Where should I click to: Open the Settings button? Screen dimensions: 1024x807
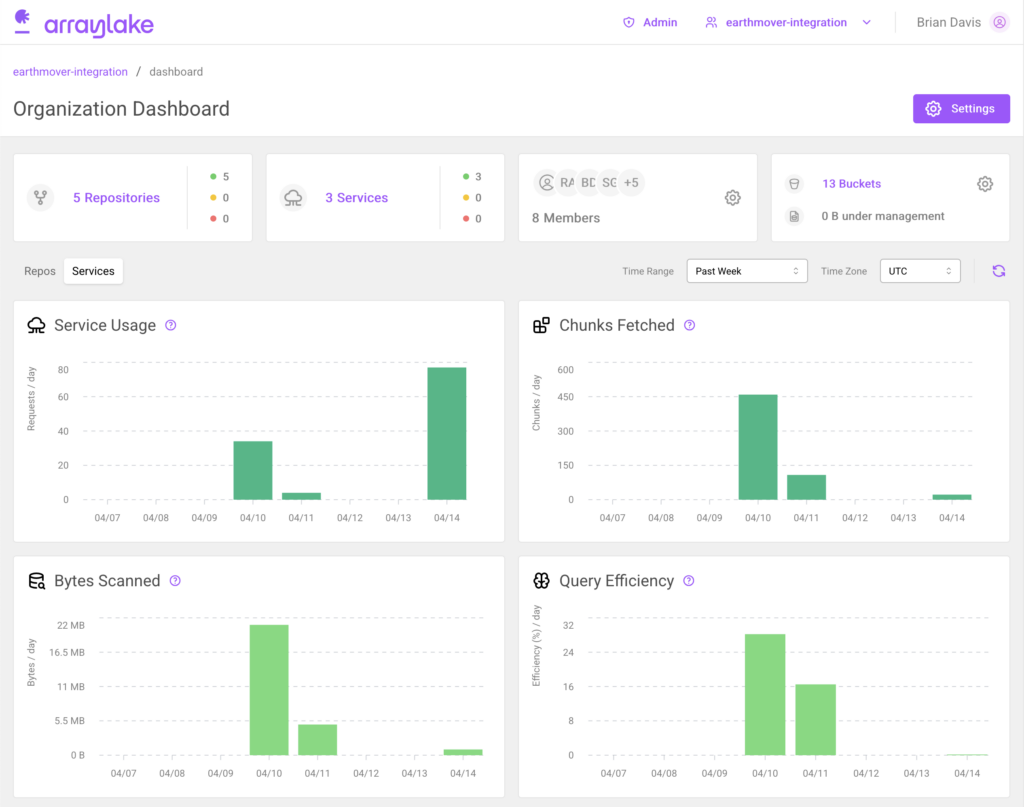click(x=961, y=108)
